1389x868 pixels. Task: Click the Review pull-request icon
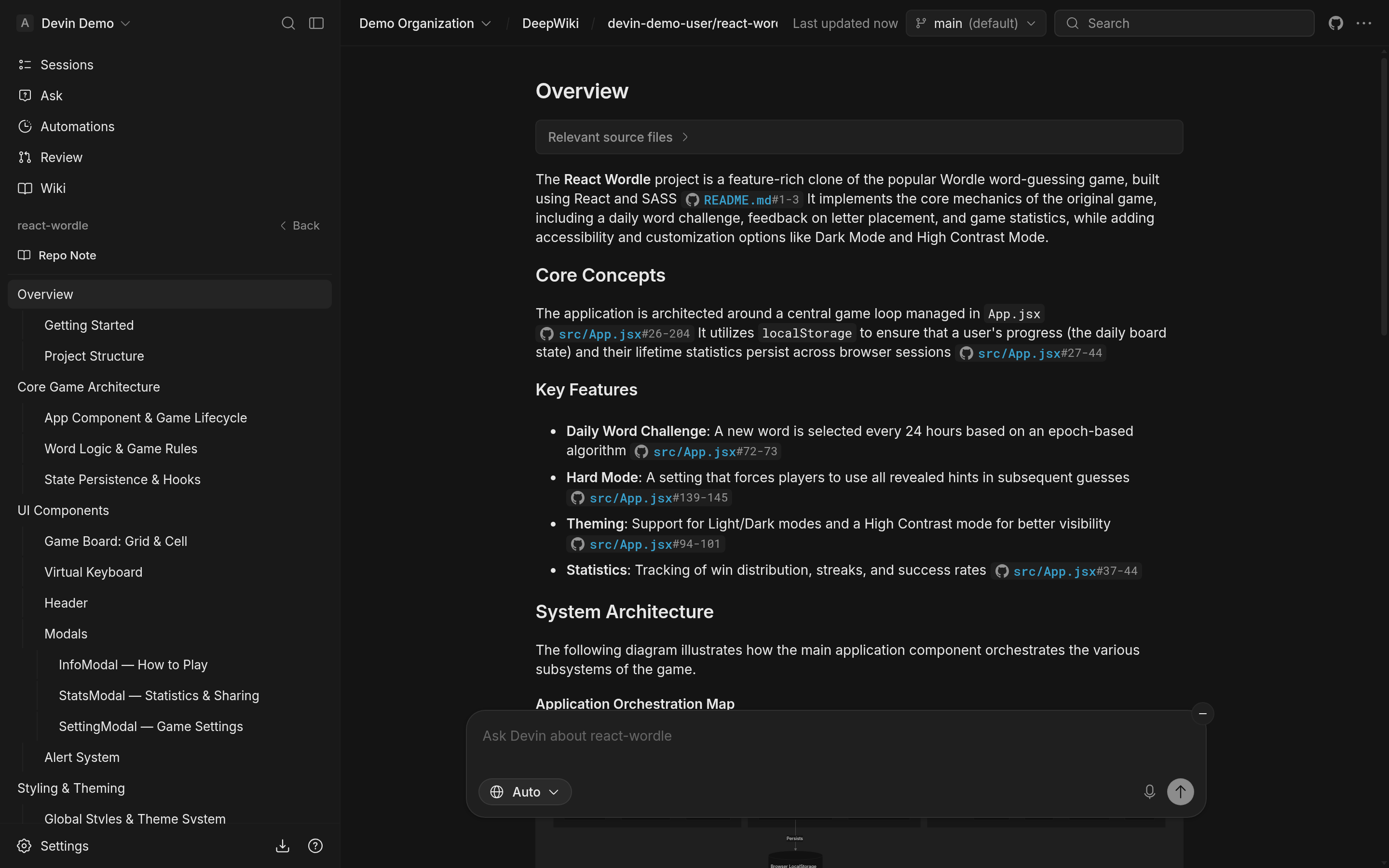(x=25, y=157)
